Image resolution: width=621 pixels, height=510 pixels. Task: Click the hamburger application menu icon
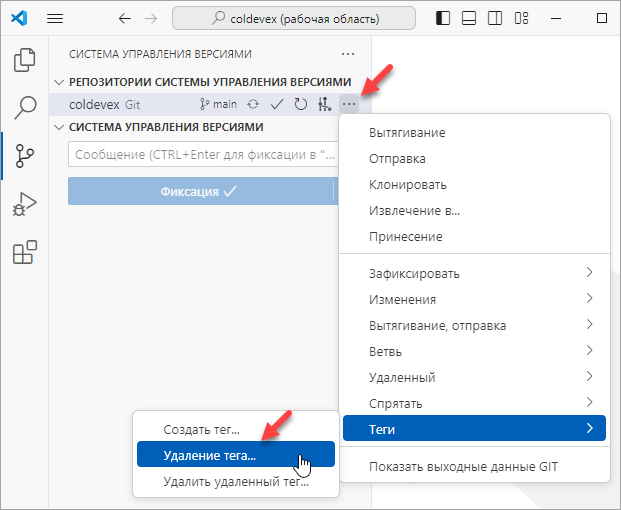click(x=55, y=19)
